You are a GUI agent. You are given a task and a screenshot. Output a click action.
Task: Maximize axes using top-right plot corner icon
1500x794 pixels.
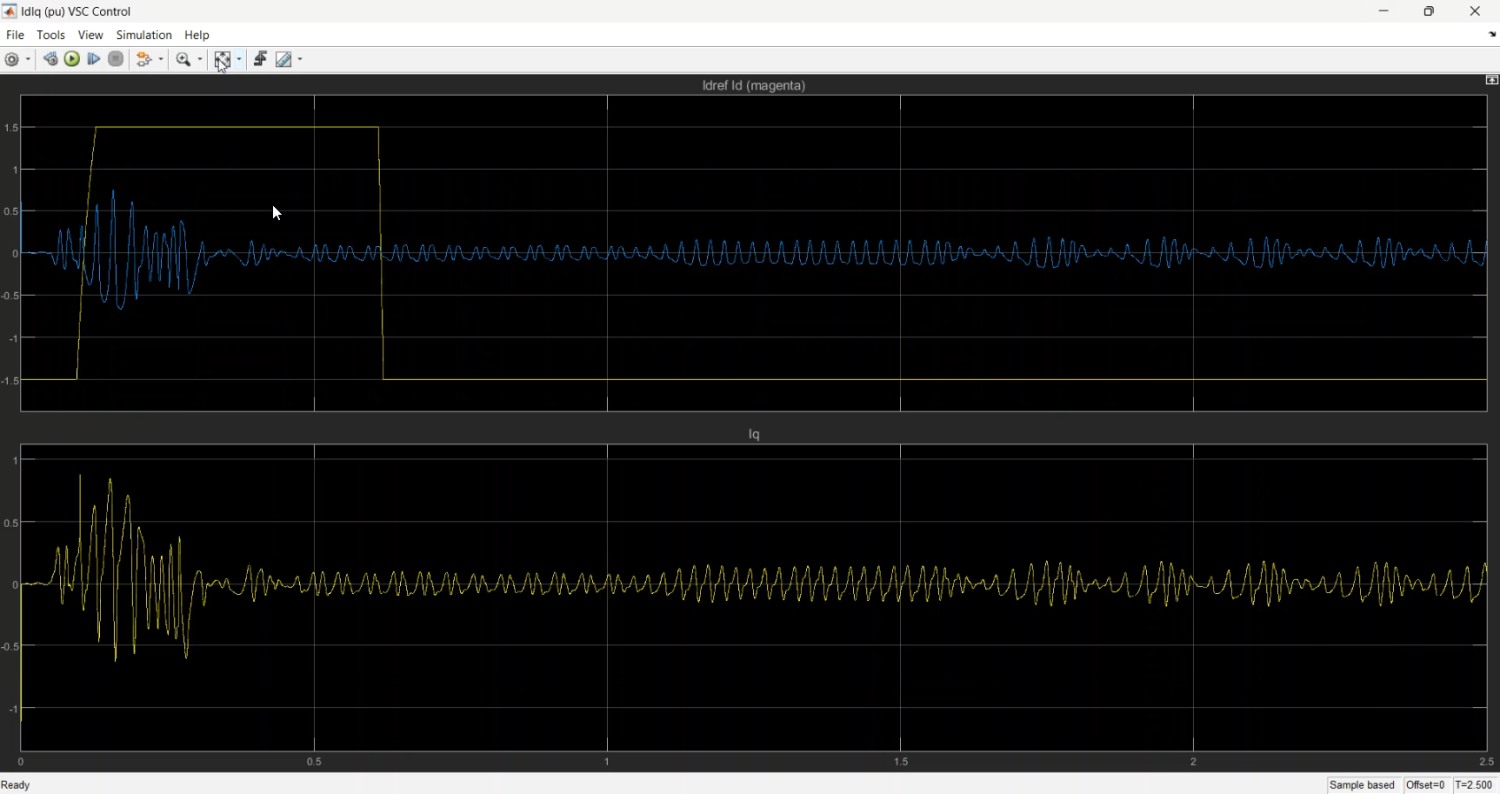[x=1491, y=80]
